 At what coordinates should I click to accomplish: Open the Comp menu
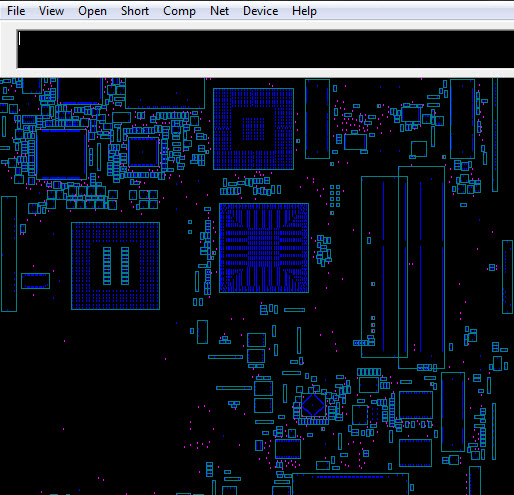[x=179, y=11]
